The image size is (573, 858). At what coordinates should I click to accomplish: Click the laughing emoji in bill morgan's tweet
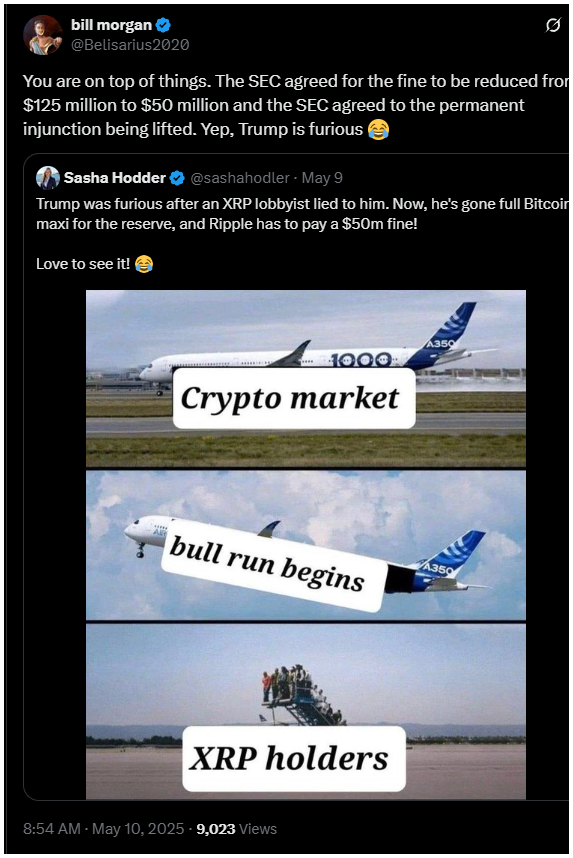378,129
